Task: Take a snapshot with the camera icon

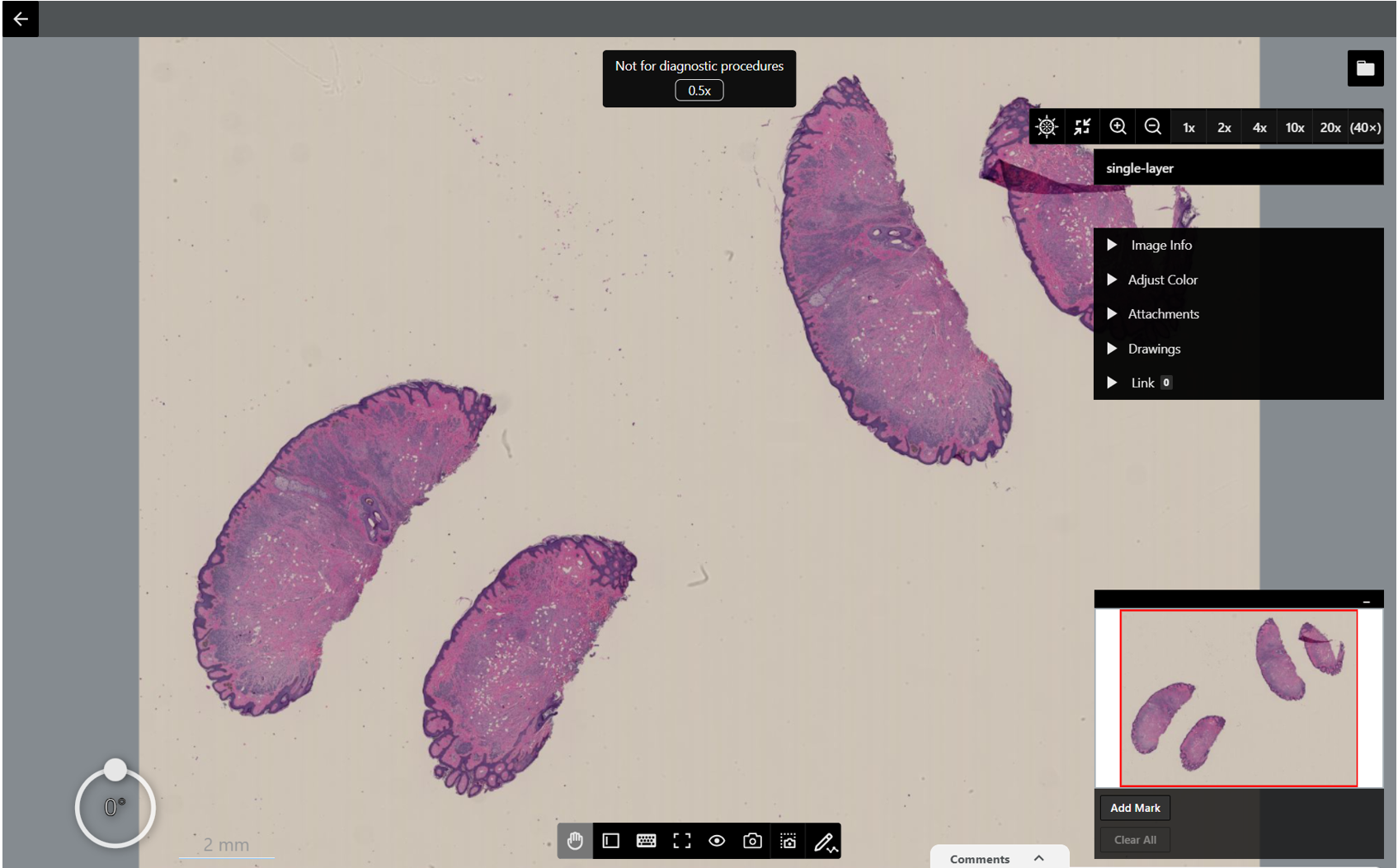Action: (752, 841)
